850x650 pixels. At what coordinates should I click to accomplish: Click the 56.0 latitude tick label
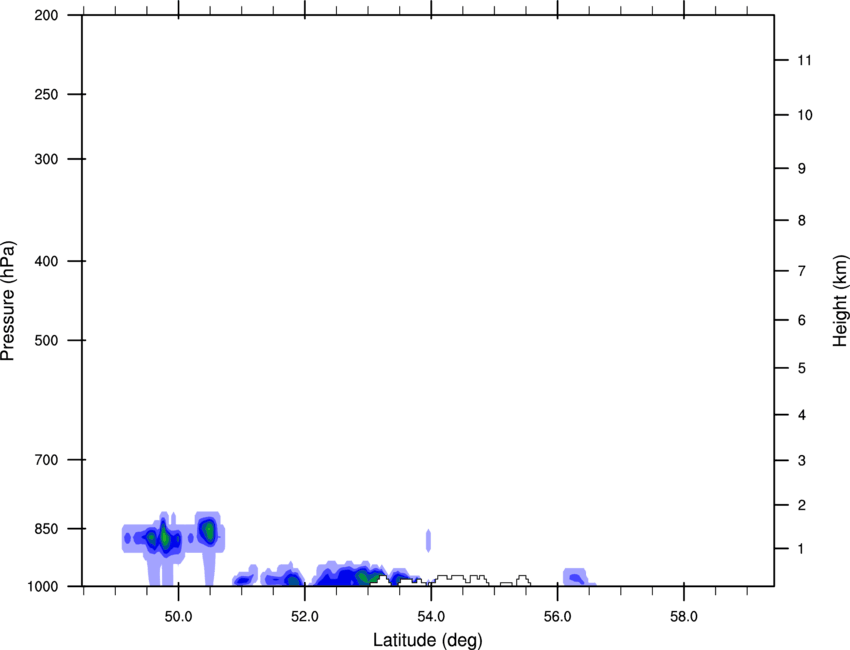557,616
